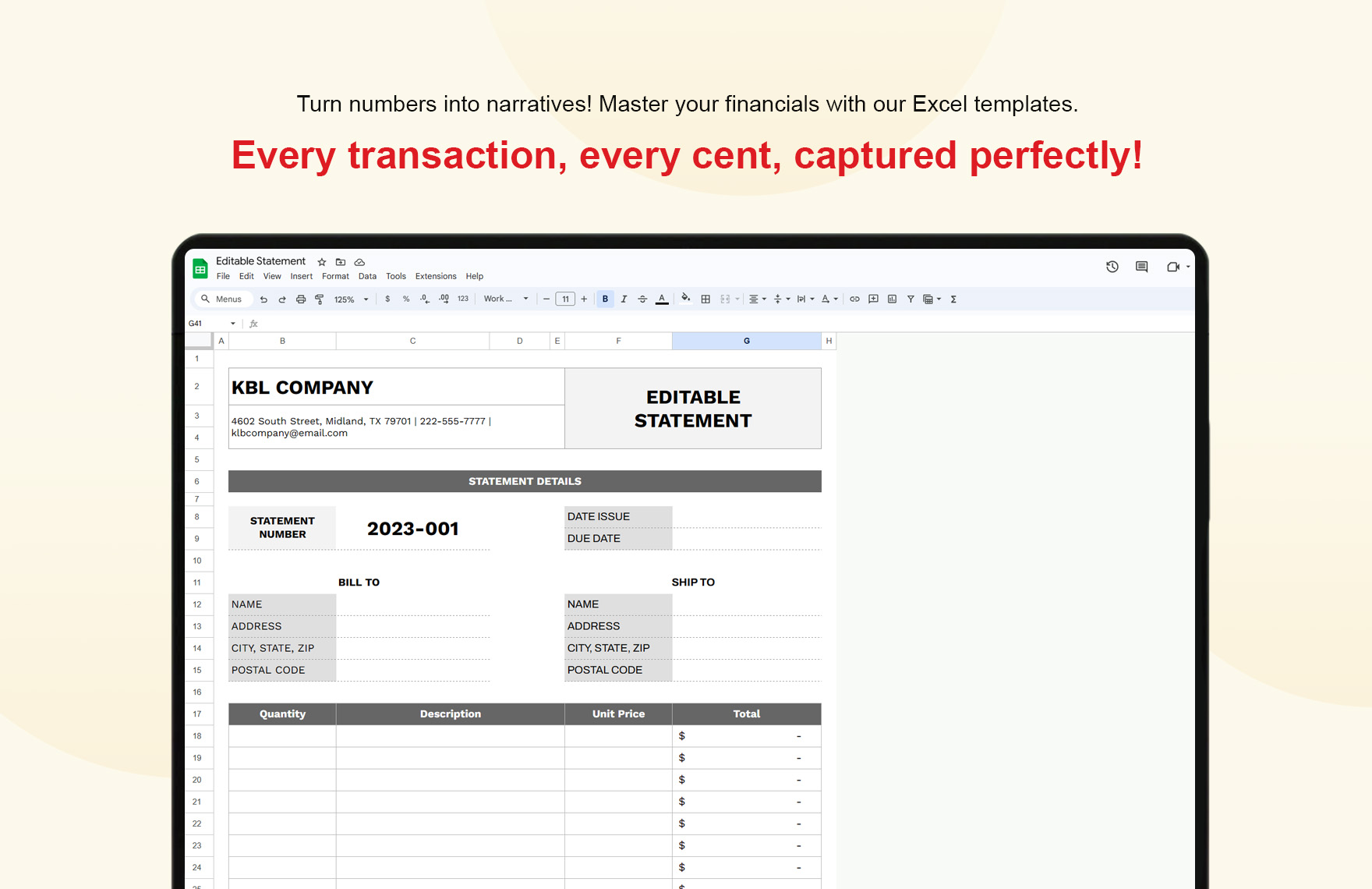Open filter views dropdown
1372x889 pixels.
(x=932, y=299)
